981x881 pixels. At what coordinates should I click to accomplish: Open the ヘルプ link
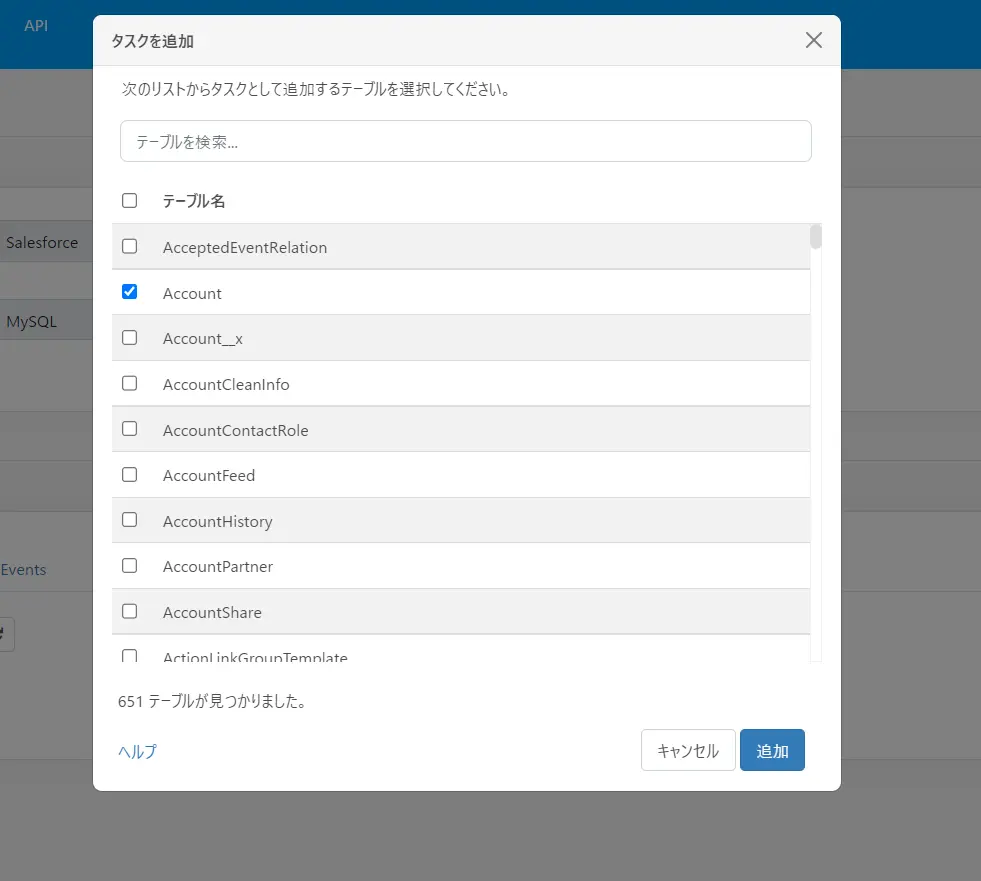(x=138, y=751)
